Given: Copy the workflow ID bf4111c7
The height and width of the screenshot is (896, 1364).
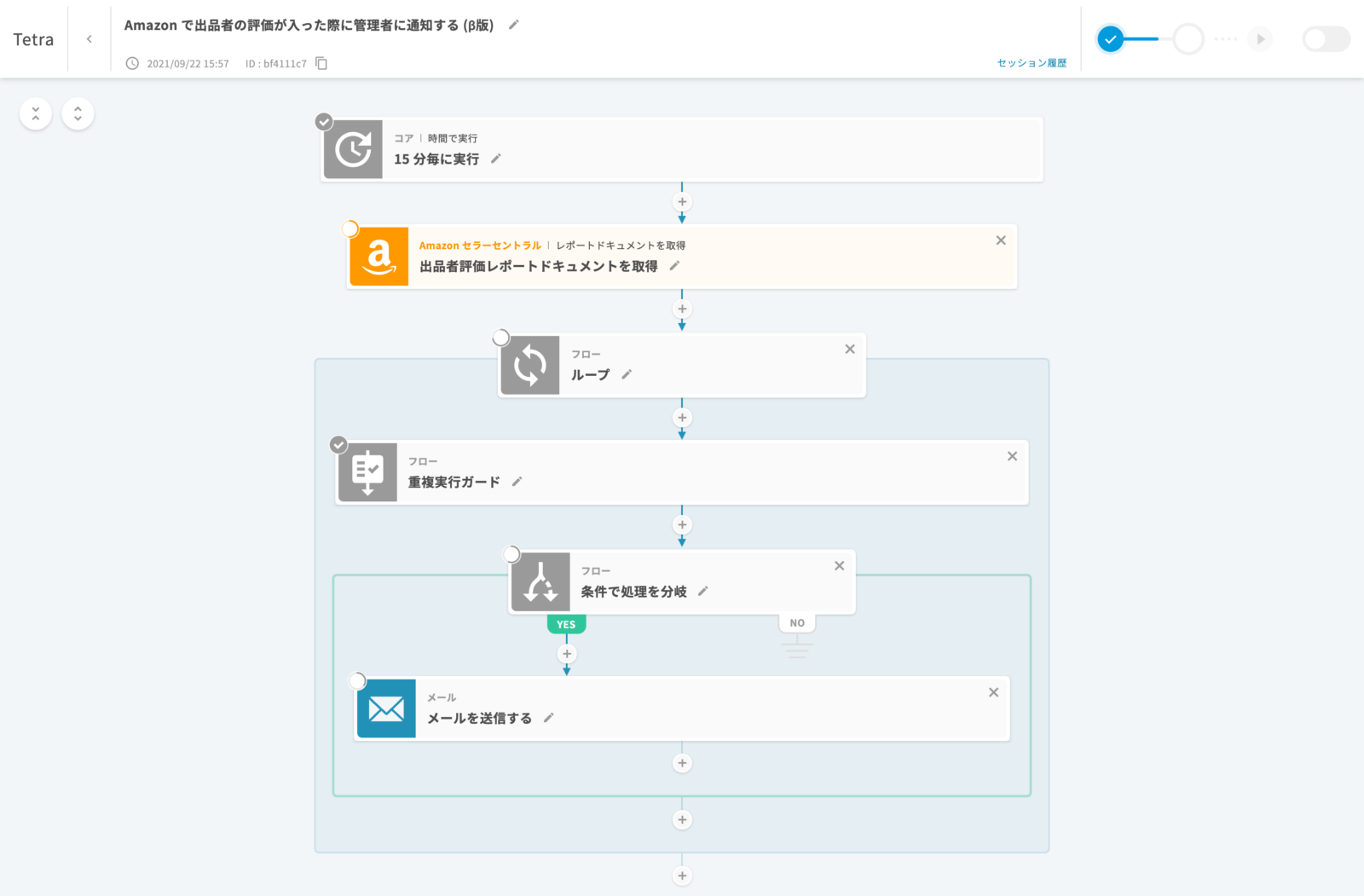Looking at the screenshot, I should coord(321,63).
